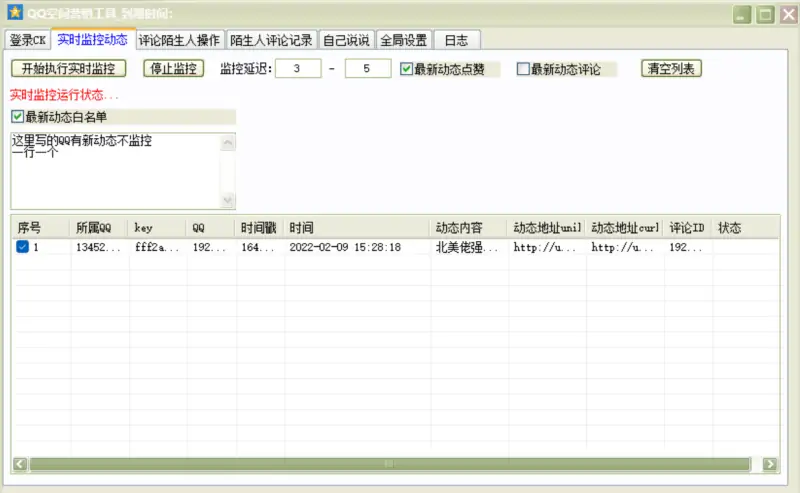Viewport: 800px width, 493px height.
Task: Uncheck row 1 in the monitor list
Action: coord(22,247)
